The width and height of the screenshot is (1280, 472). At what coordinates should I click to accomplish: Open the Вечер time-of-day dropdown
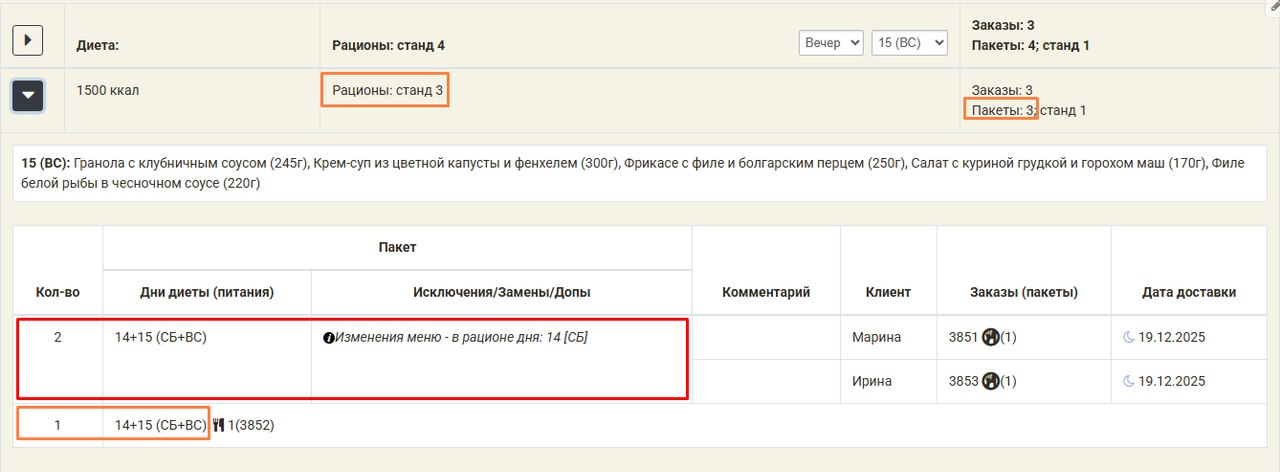coord(830,43)
